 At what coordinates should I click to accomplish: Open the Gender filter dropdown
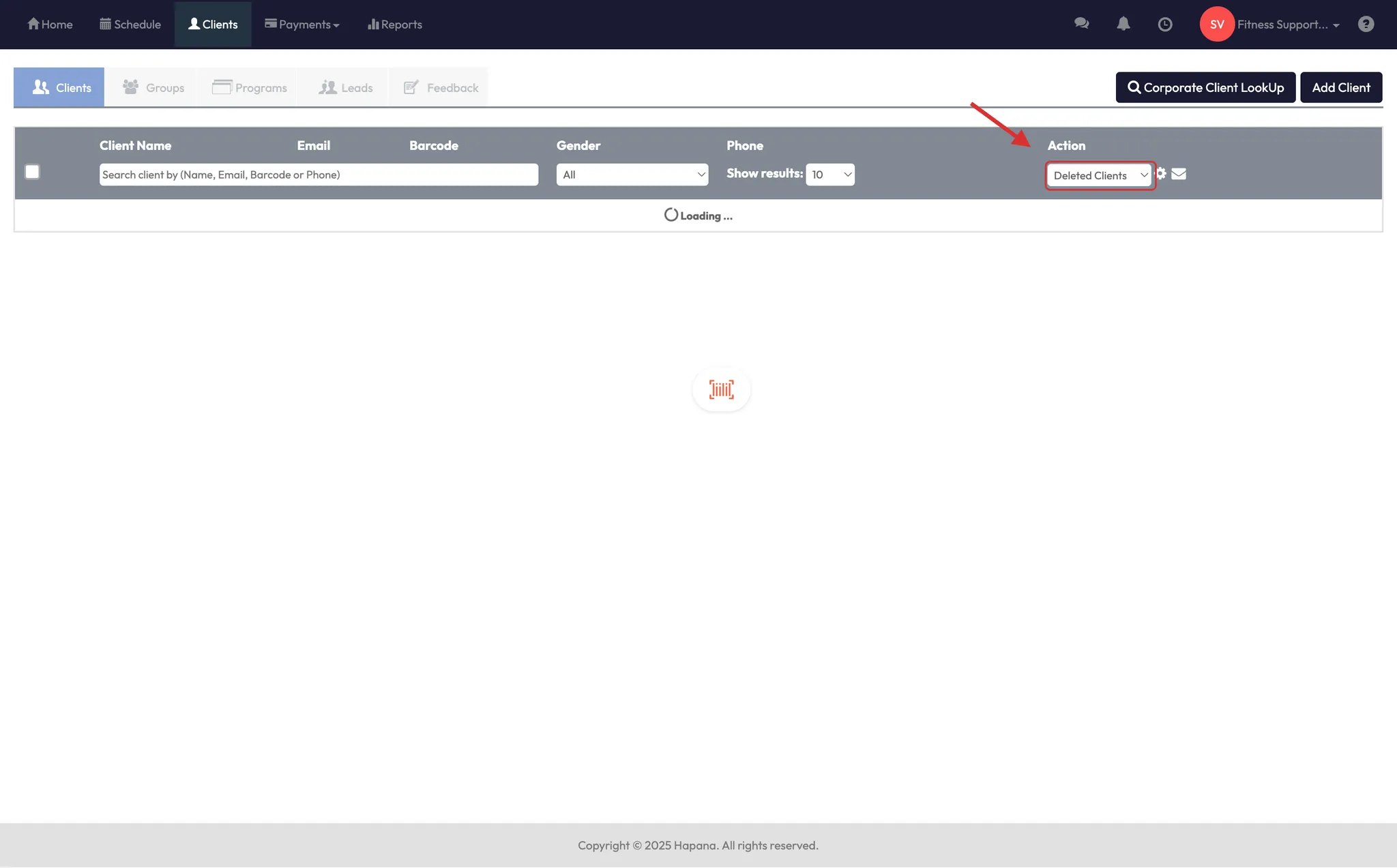[632, 175]
